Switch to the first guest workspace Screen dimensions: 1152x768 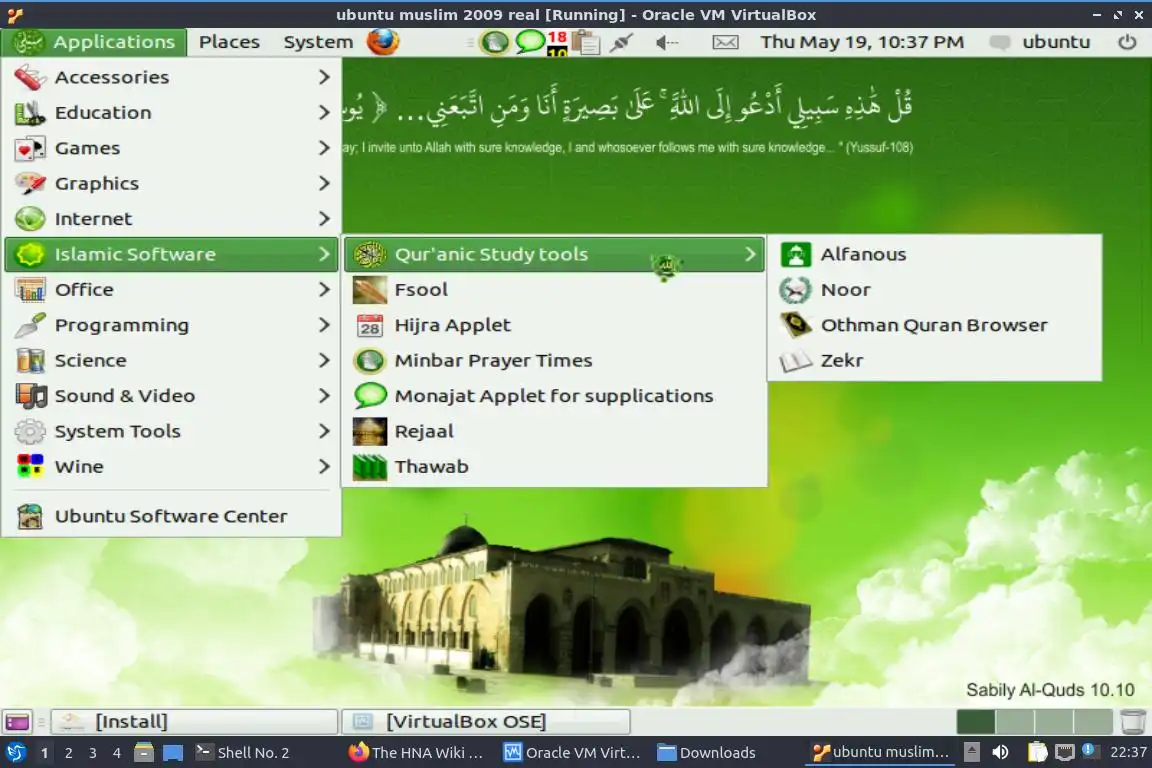click(x=976, y=722)
